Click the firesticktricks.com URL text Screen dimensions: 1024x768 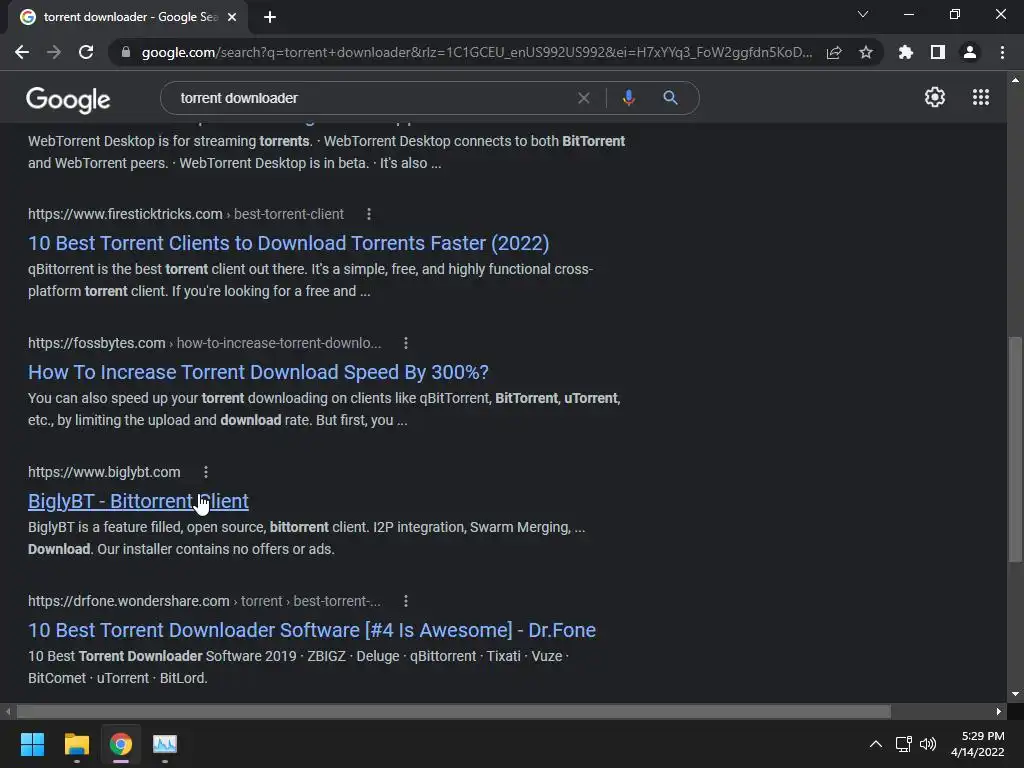tap(125, 214)
